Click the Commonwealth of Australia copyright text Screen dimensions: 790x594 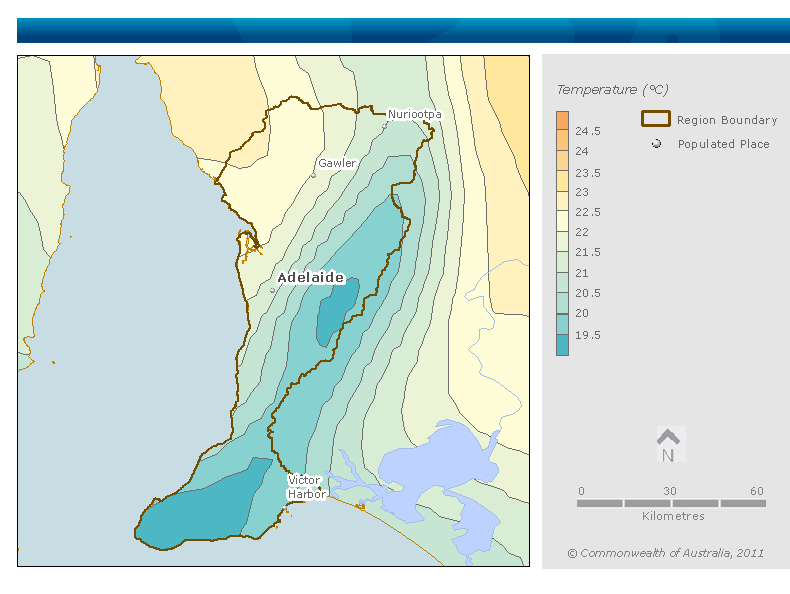click(x=665, y=553)
